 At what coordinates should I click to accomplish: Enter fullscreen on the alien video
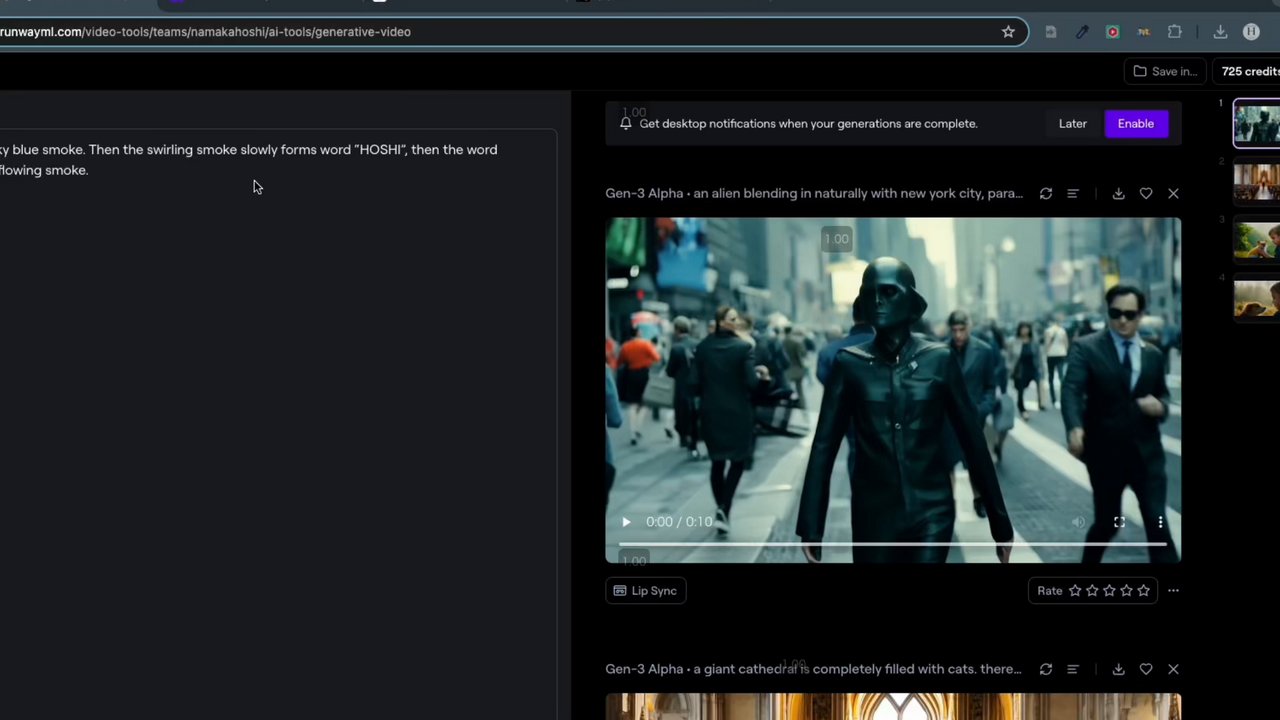1119,522
